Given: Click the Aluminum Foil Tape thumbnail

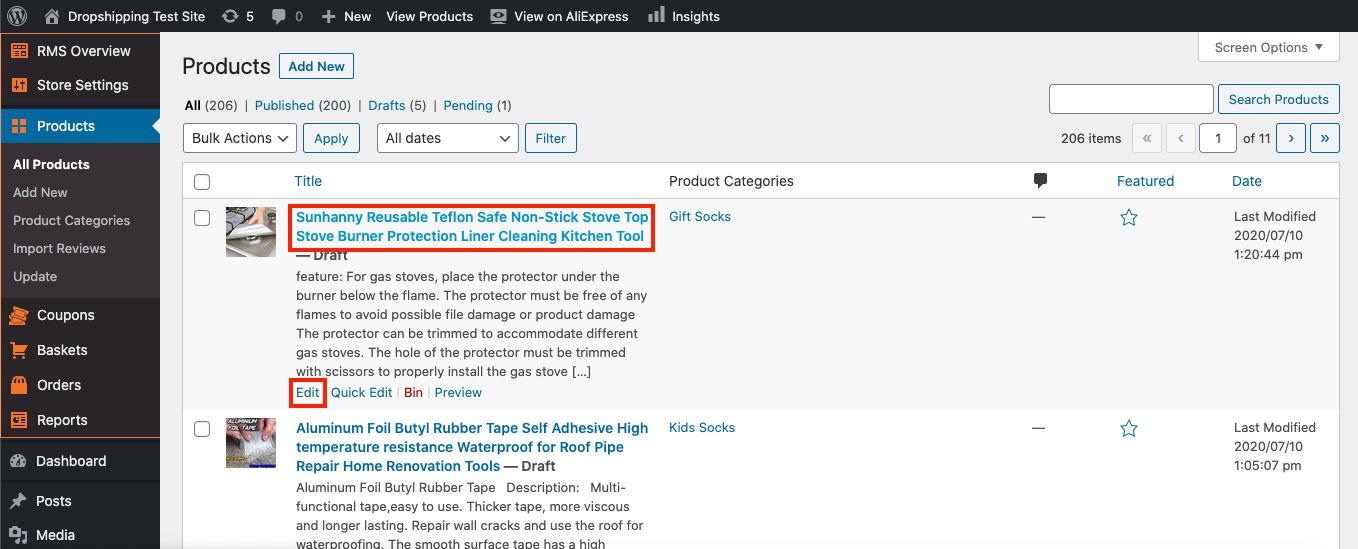Looking at the screenshot, I should (251, 443).
